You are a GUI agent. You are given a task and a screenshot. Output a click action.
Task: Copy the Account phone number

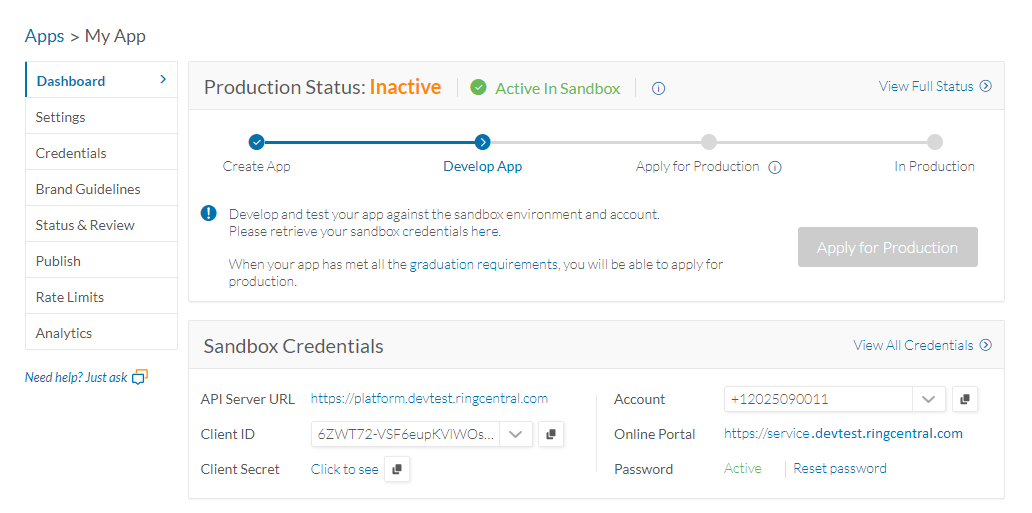tap(965, 399)
